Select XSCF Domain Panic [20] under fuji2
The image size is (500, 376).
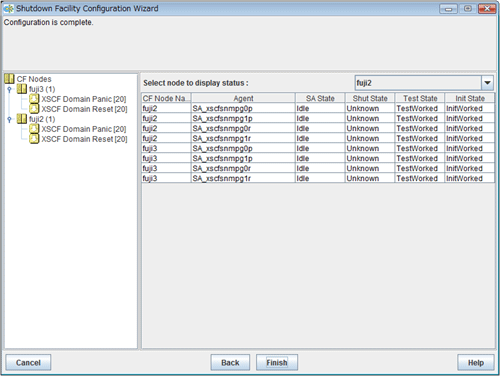coord(84,129)
